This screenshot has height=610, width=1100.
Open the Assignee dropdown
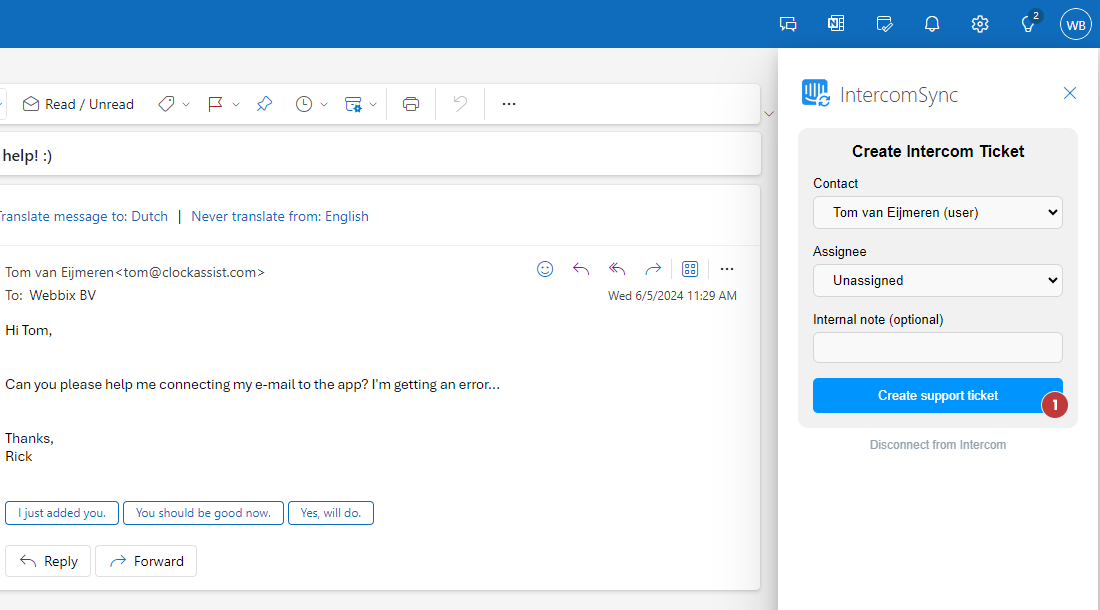938,280
